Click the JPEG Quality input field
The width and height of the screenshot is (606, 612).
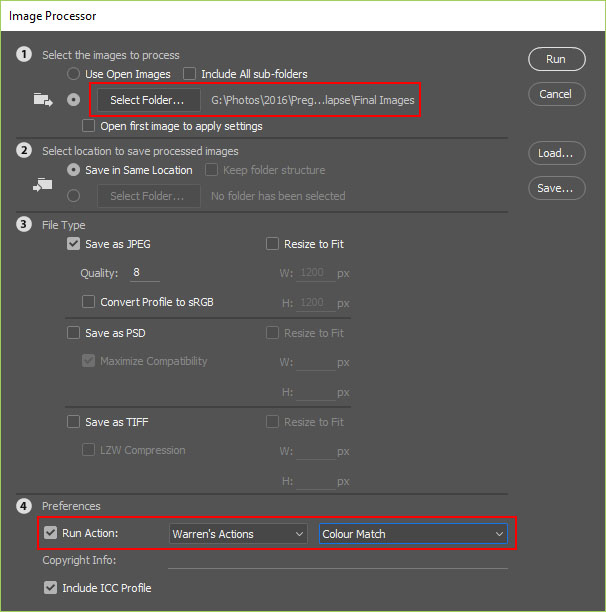145,272
